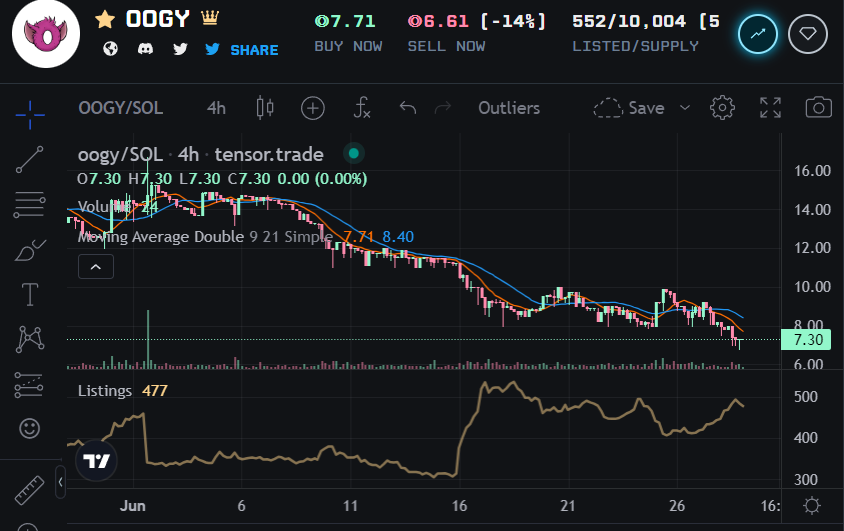Click the SELL NOW price

point(438,22)
